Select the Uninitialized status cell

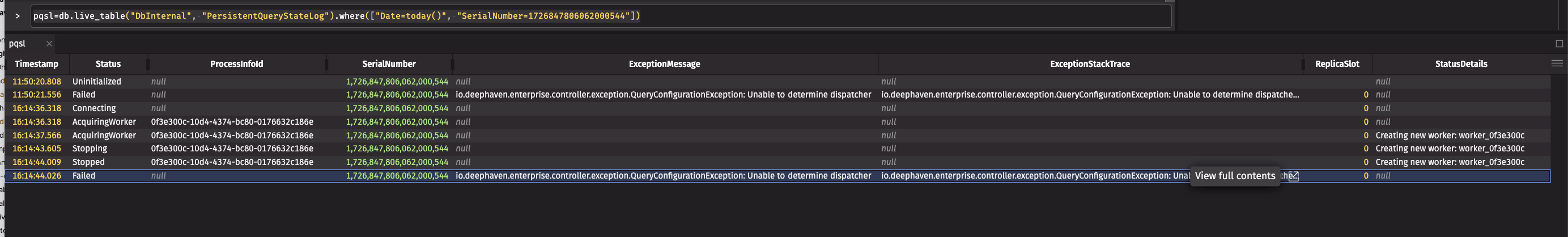point(97,82)
